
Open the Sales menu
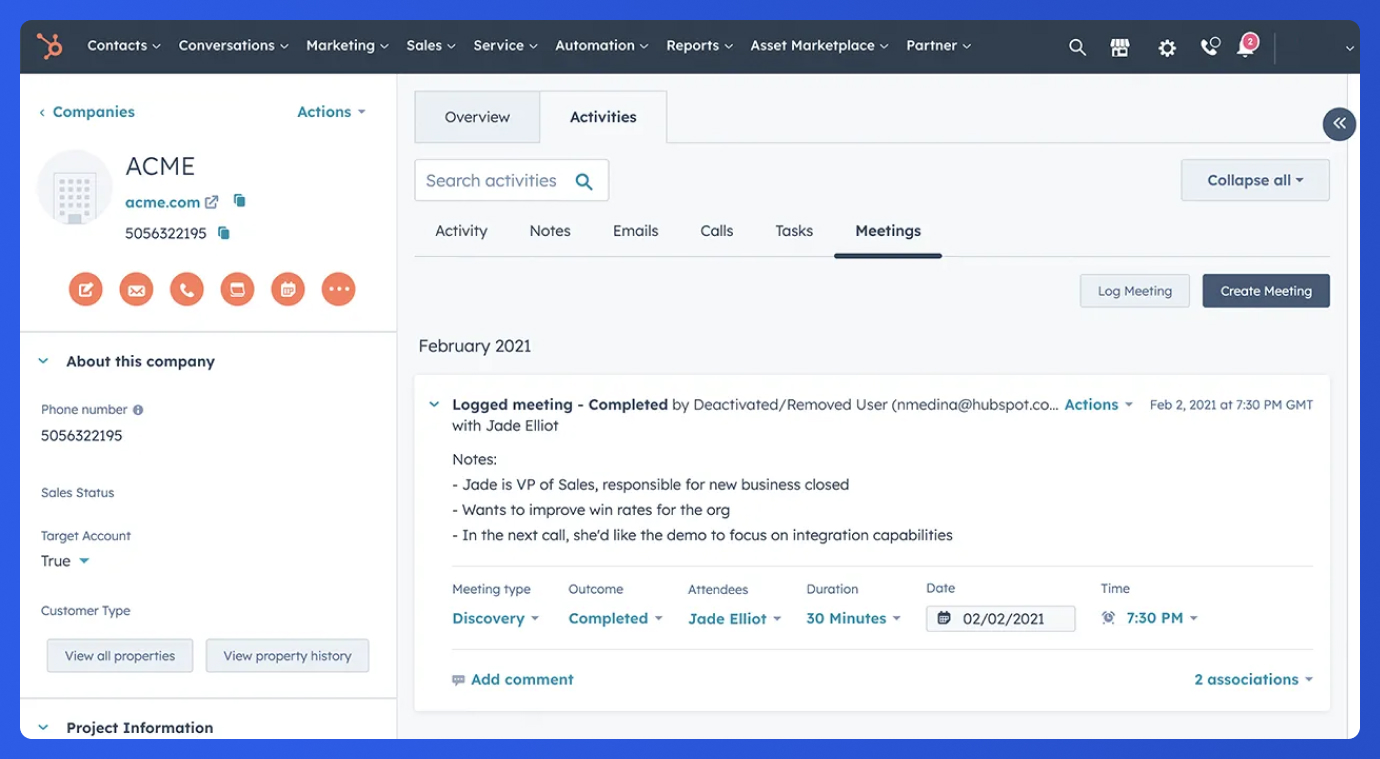tap(431, 46)
